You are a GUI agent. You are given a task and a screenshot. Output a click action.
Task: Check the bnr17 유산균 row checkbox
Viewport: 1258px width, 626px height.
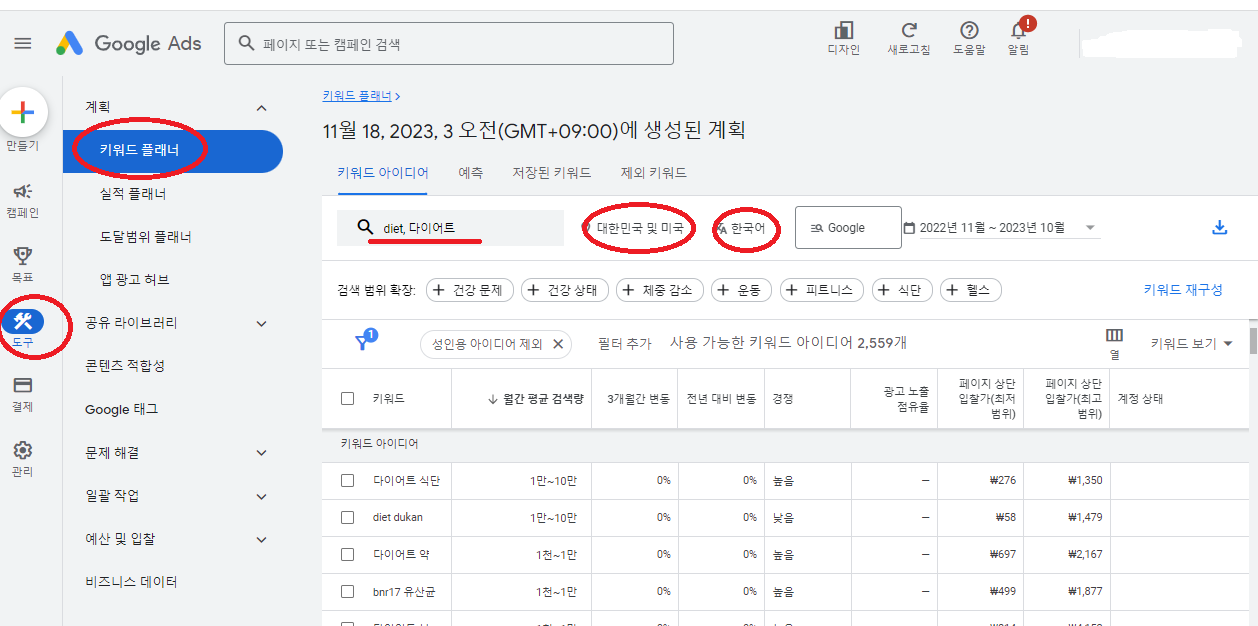(x=348, y=591)
